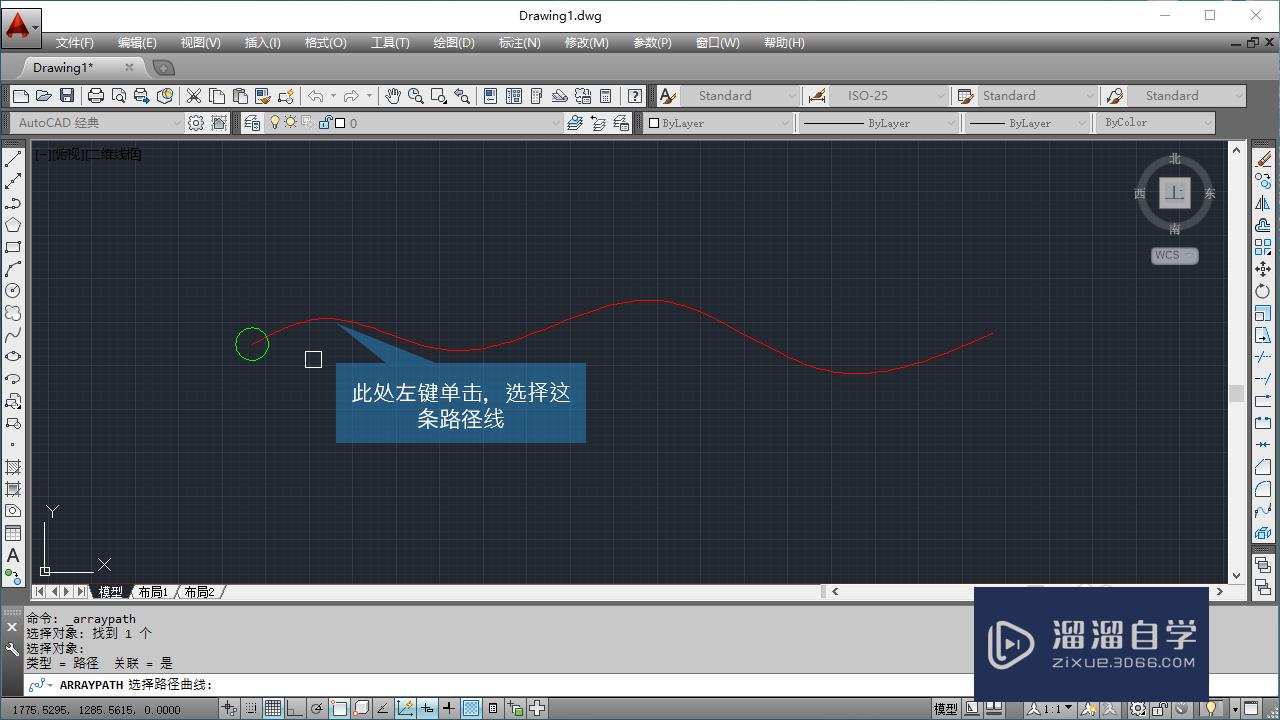Image resolution: width=1280 pixels, height=720 pixels.
Task: Select the Erase tool in the modify toolbar
Action: [x=1263, y=159]
